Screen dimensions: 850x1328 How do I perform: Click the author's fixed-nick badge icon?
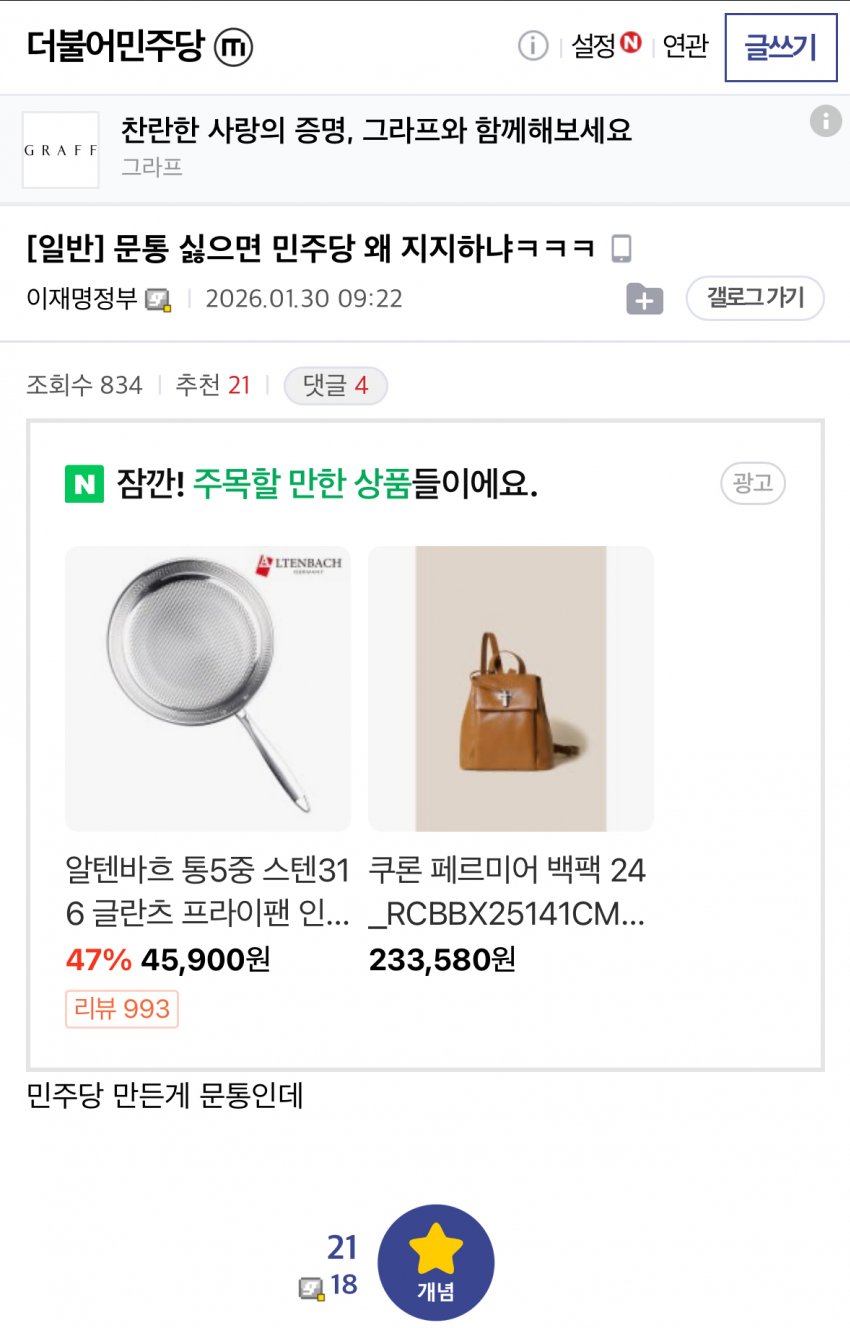tap(158, 299)
